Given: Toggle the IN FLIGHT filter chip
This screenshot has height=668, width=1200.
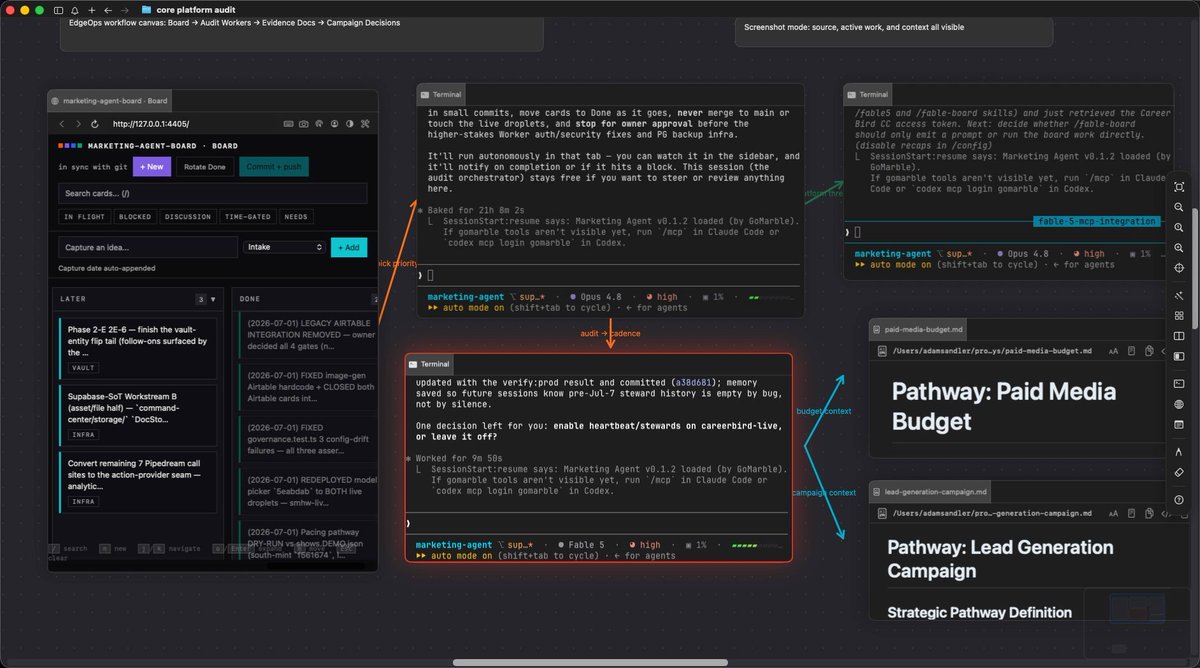Looking at the screenshot, I should 85,217.
